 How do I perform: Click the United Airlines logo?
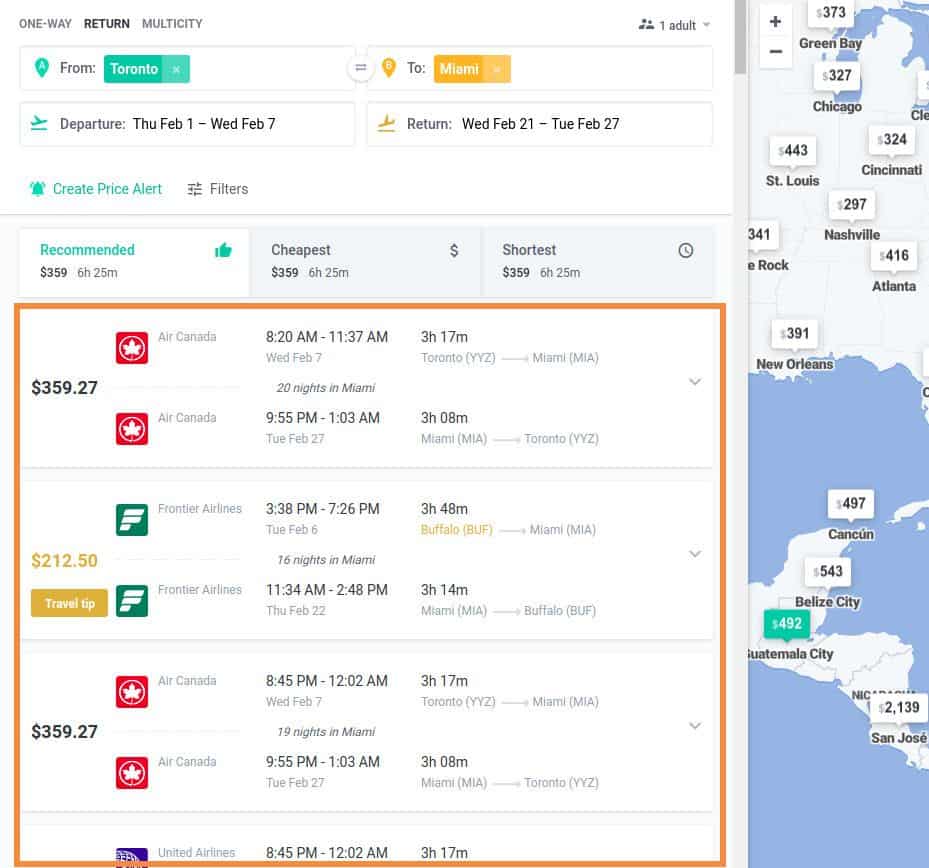(132, 856)
